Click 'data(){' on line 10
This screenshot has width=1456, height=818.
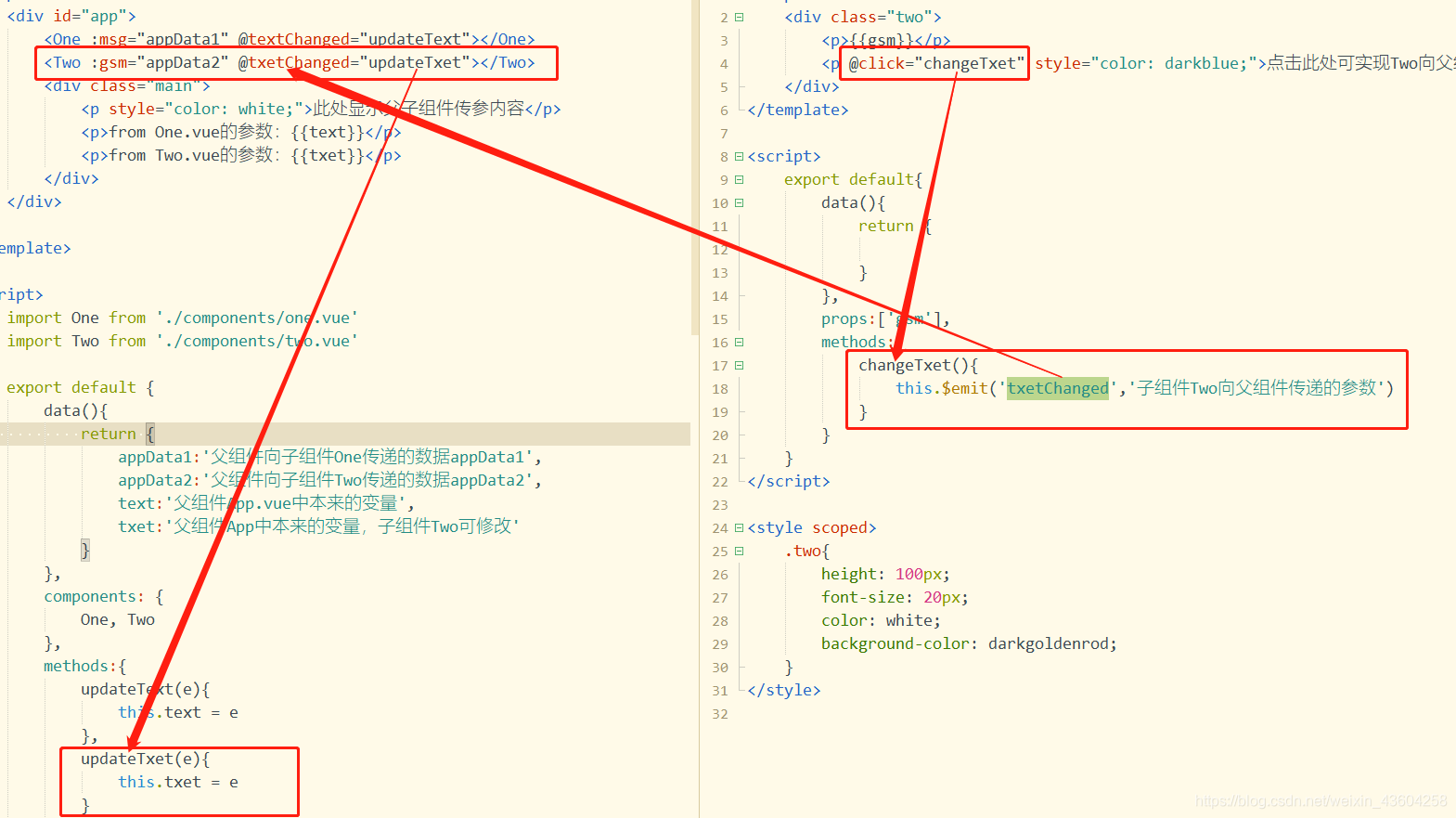854,202
